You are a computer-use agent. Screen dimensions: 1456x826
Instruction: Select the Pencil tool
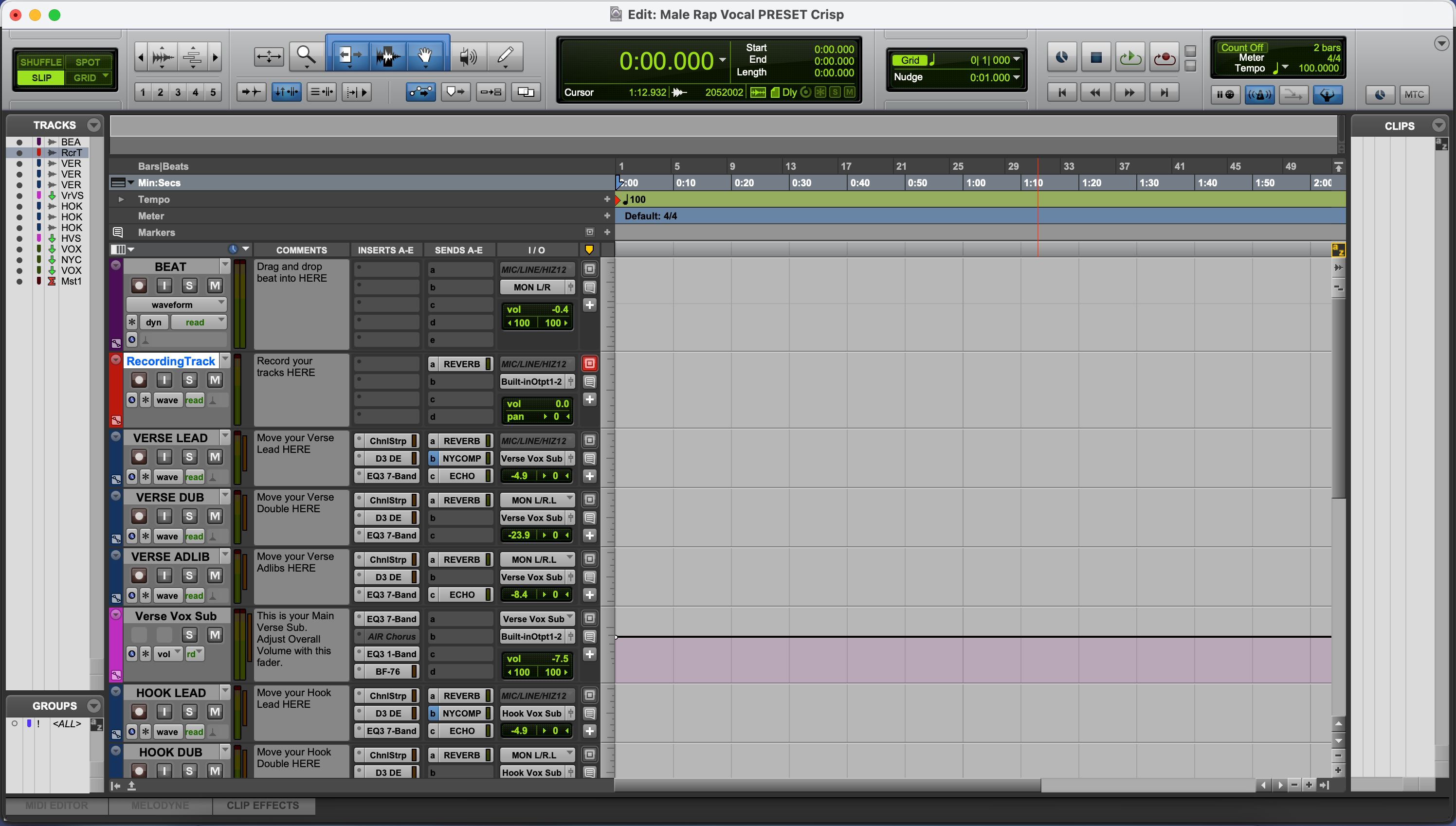pos(505,56)
